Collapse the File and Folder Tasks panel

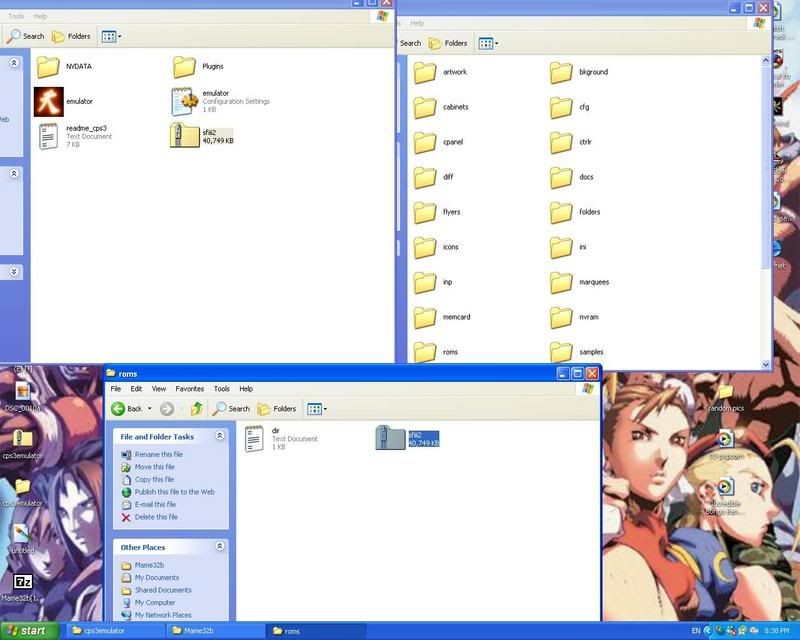(x=217, y=437)
